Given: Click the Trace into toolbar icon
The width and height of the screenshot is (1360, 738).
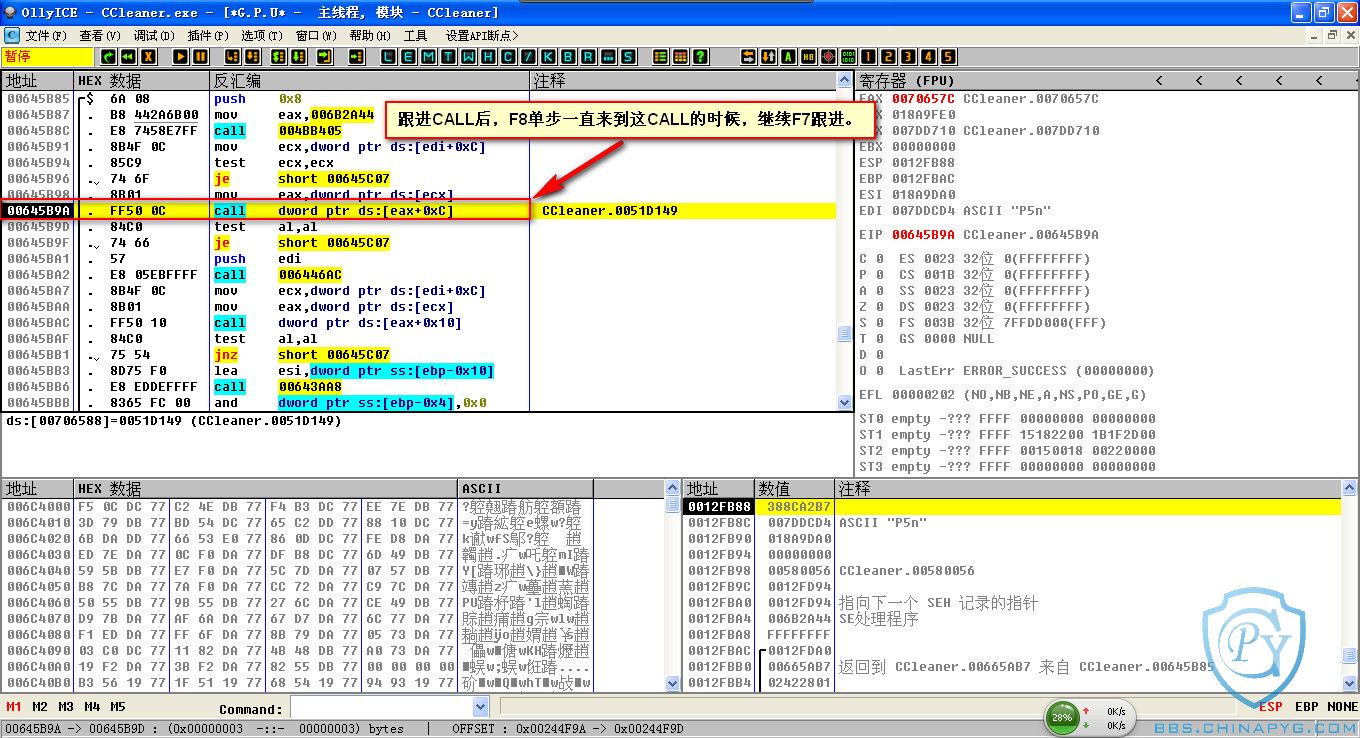Looking at the screenshot, I should point(278,57).
